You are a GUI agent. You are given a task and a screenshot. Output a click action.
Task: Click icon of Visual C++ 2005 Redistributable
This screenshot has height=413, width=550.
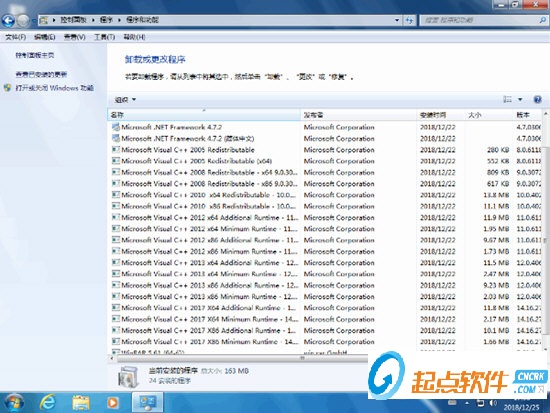pyautogui.click(x=115, y=150)
